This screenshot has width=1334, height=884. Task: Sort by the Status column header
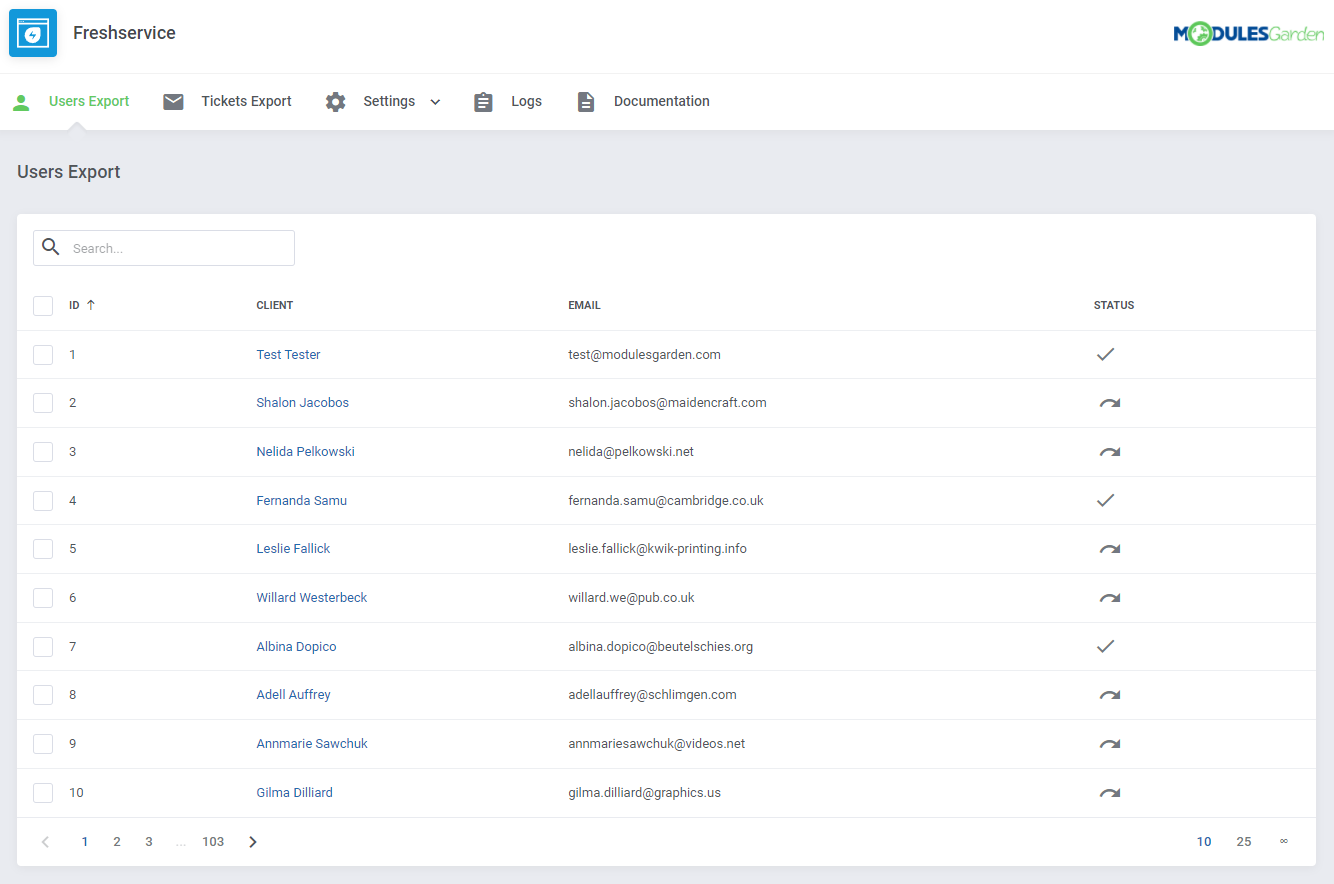[x=1114, y=305]
